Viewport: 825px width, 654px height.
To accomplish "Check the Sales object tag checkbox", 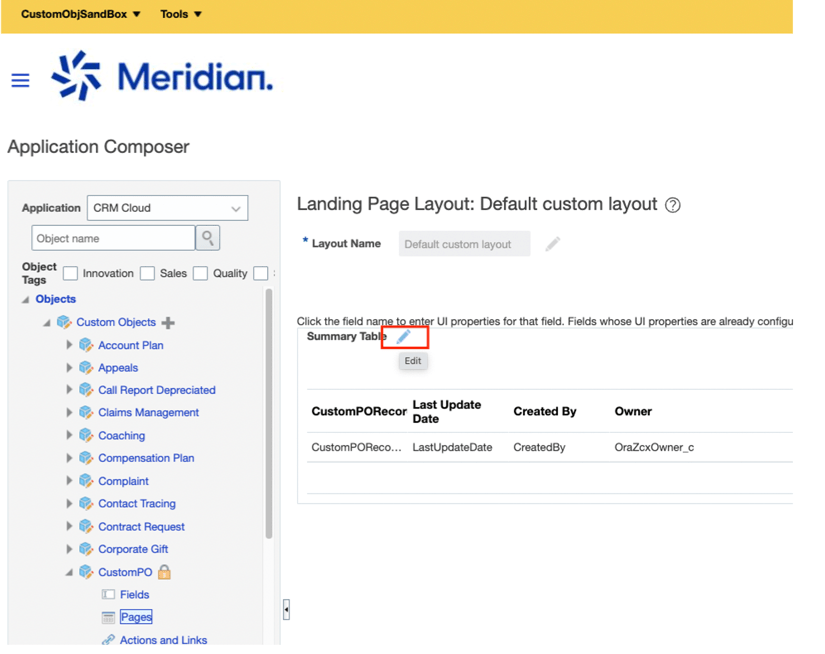I will [x=147, y=273].
